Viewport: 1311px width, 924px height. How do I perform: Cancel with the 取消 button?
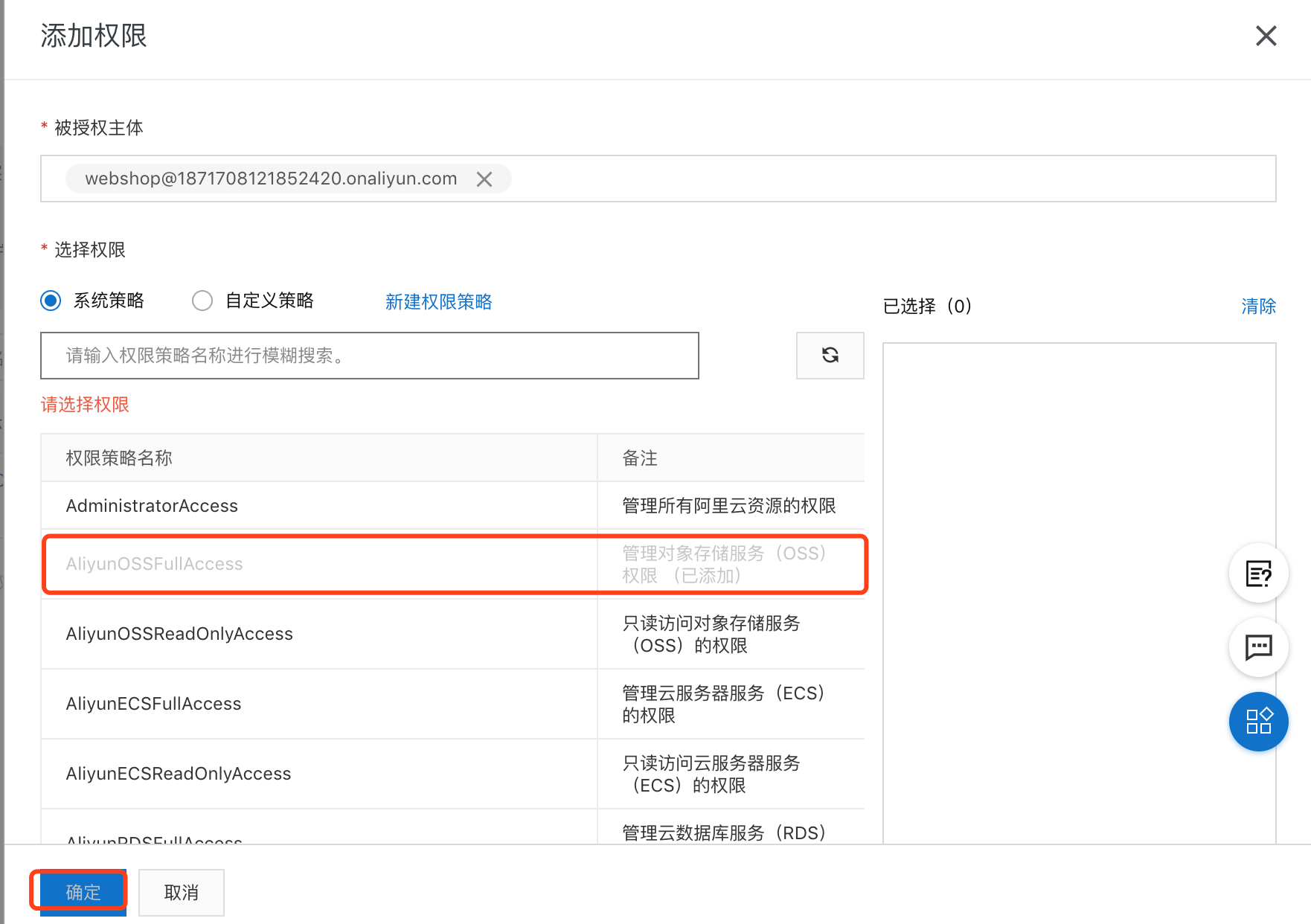click(x=182, y=893)
